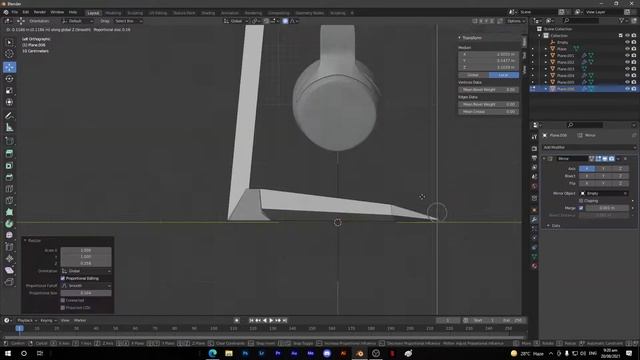Open the Keying menu in the timeline
Screen dimensions: 640x360
pyautogui.click(x=48, y=320)
